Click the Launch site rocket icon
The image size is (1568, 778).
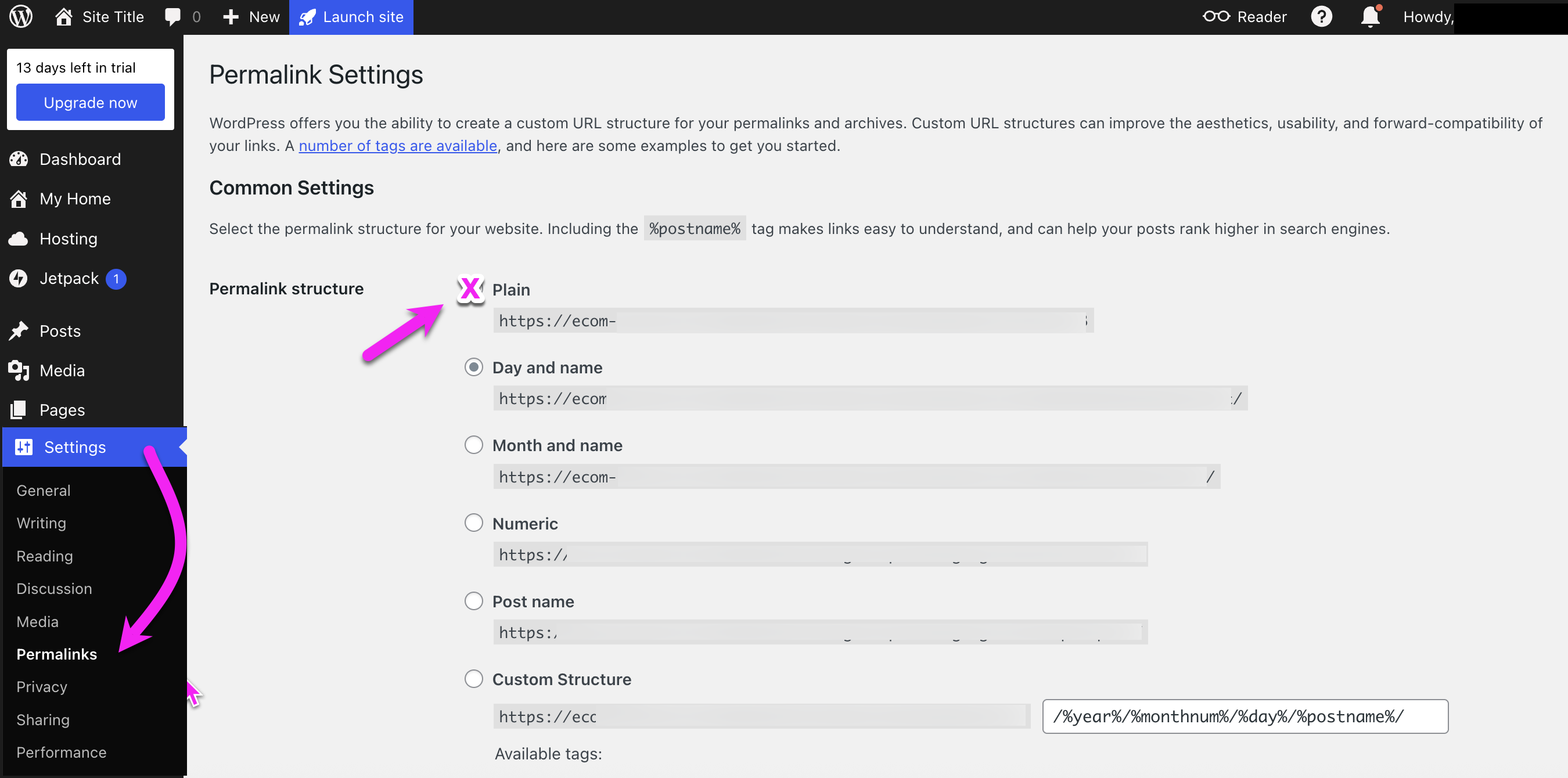[x=309, y=16]
